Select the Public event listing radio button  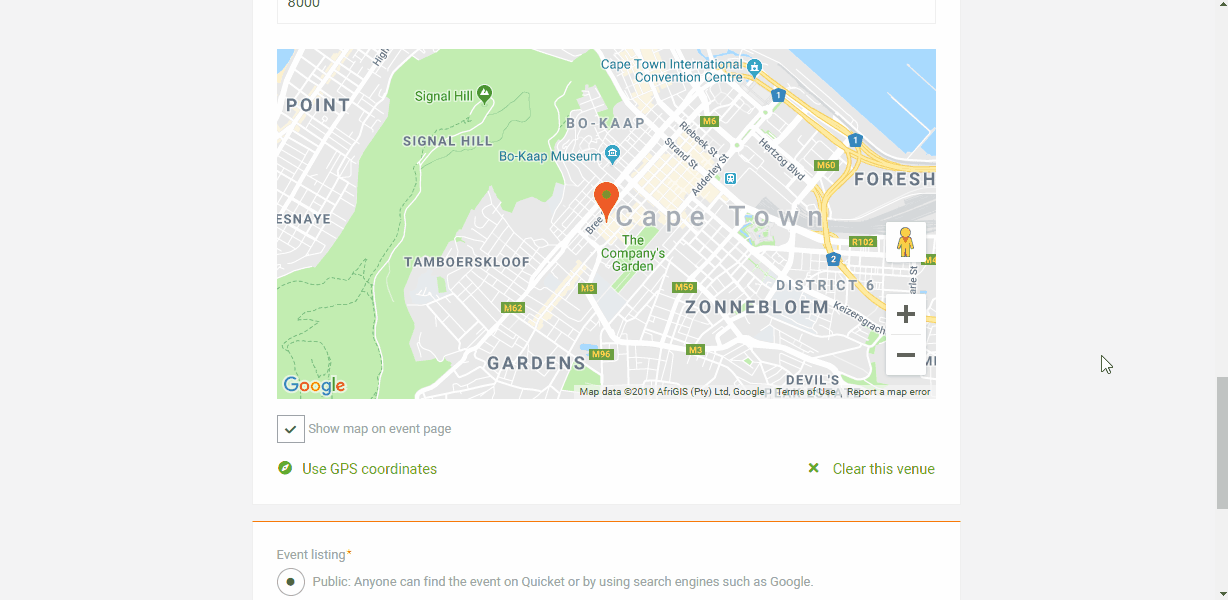tap(291, 581)
